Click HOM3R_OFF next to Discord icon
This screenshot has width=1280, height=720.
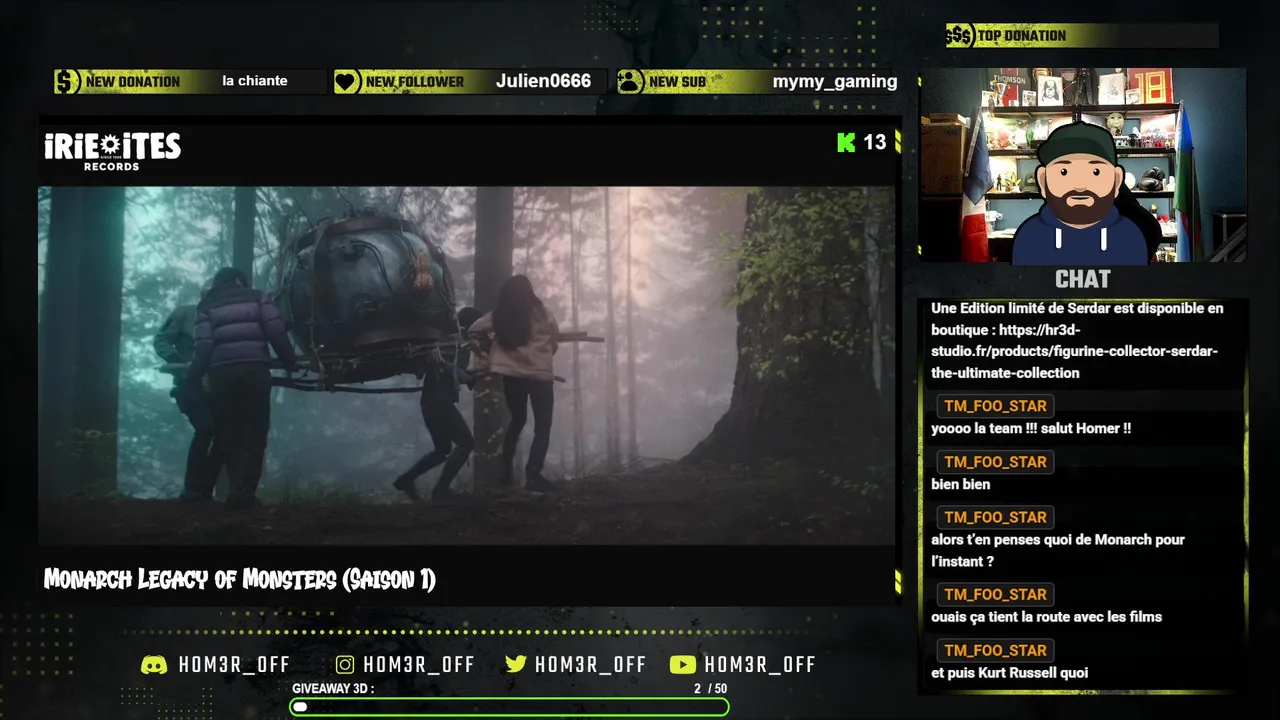click(x=234, y=665)
